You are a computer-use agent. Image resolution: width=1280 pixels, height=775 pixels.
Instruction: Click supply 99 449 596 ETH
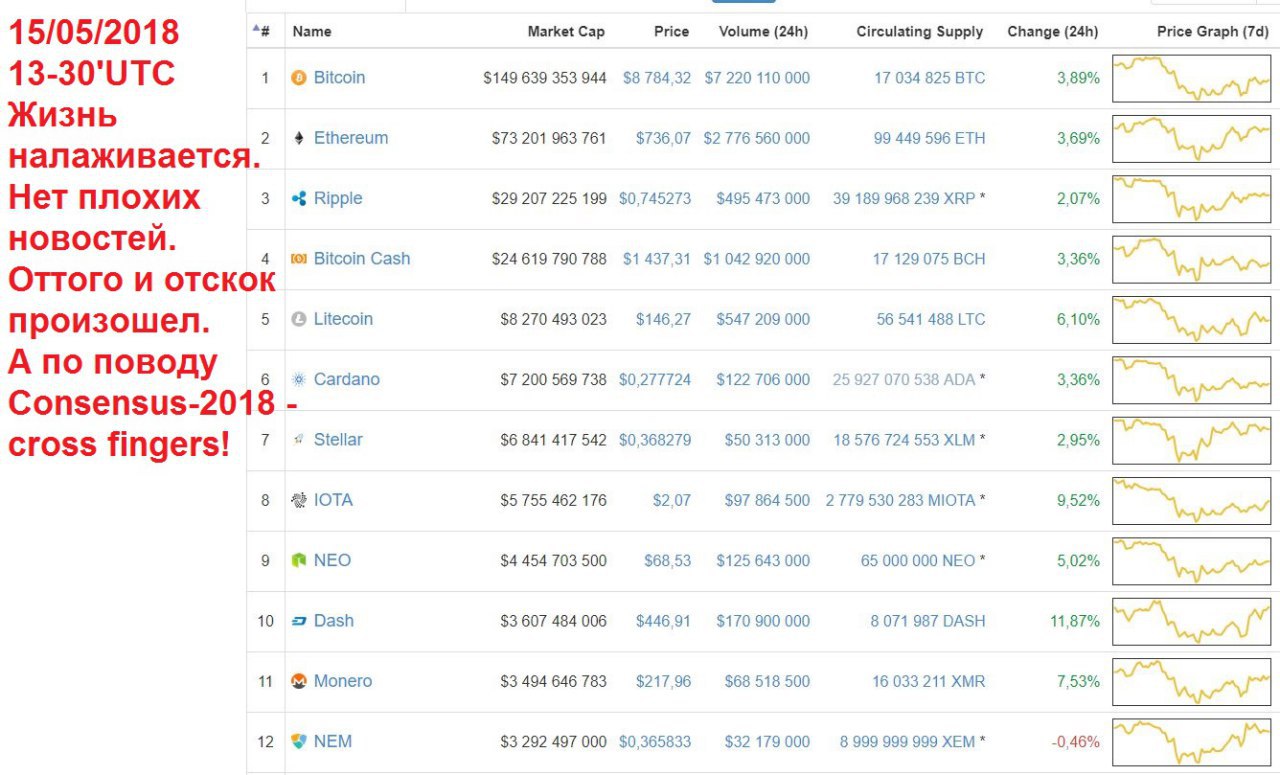click(929, 138)
